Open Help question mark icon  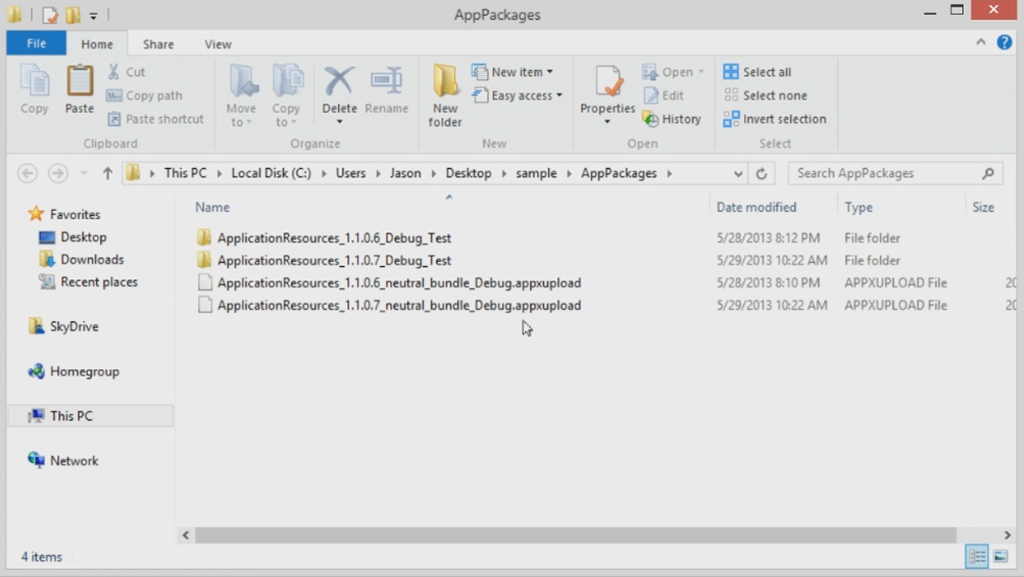pos(1004,42)
